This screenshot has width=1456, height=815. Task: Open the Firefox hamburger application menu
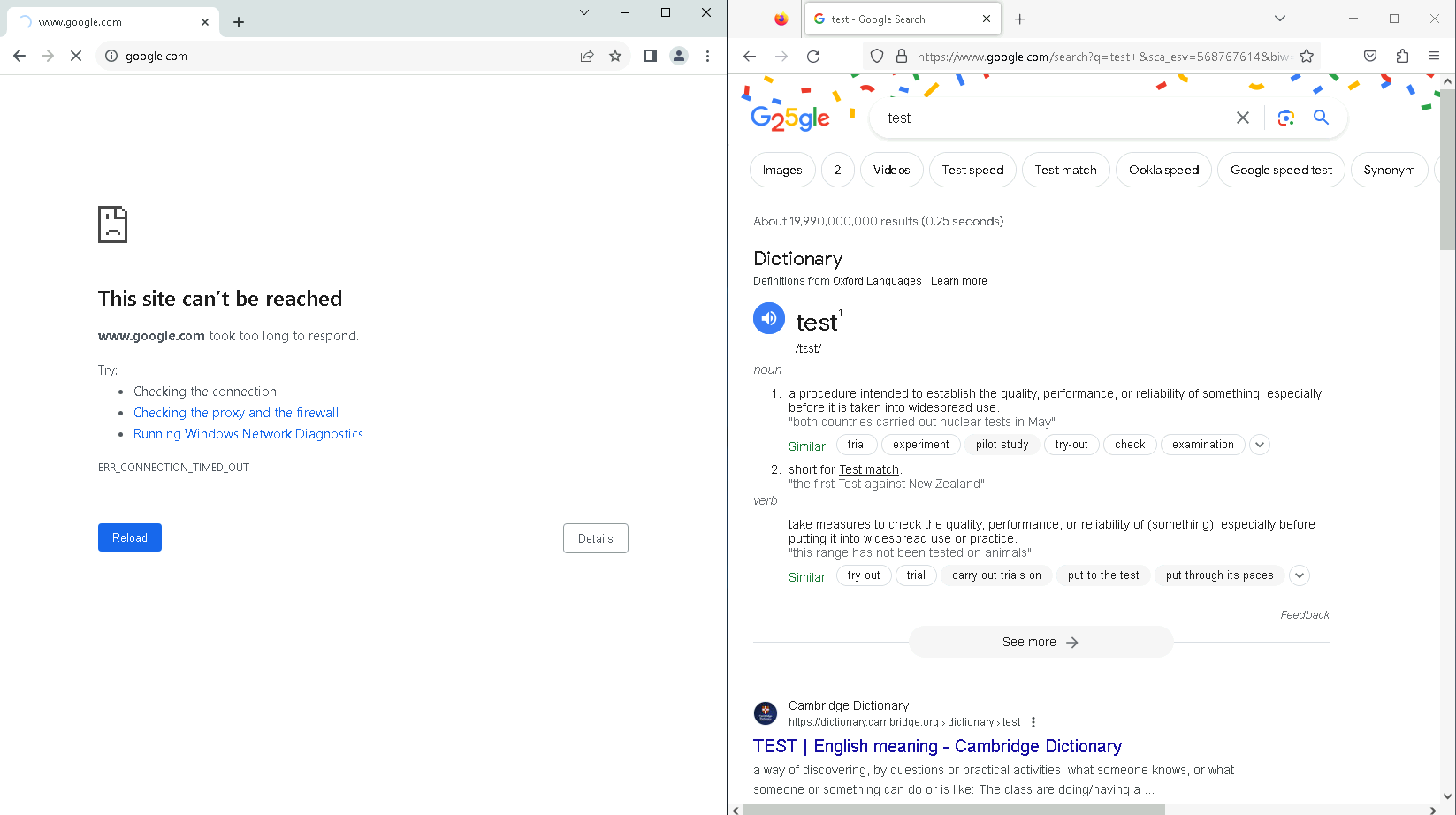click(x=1433, y=57)
